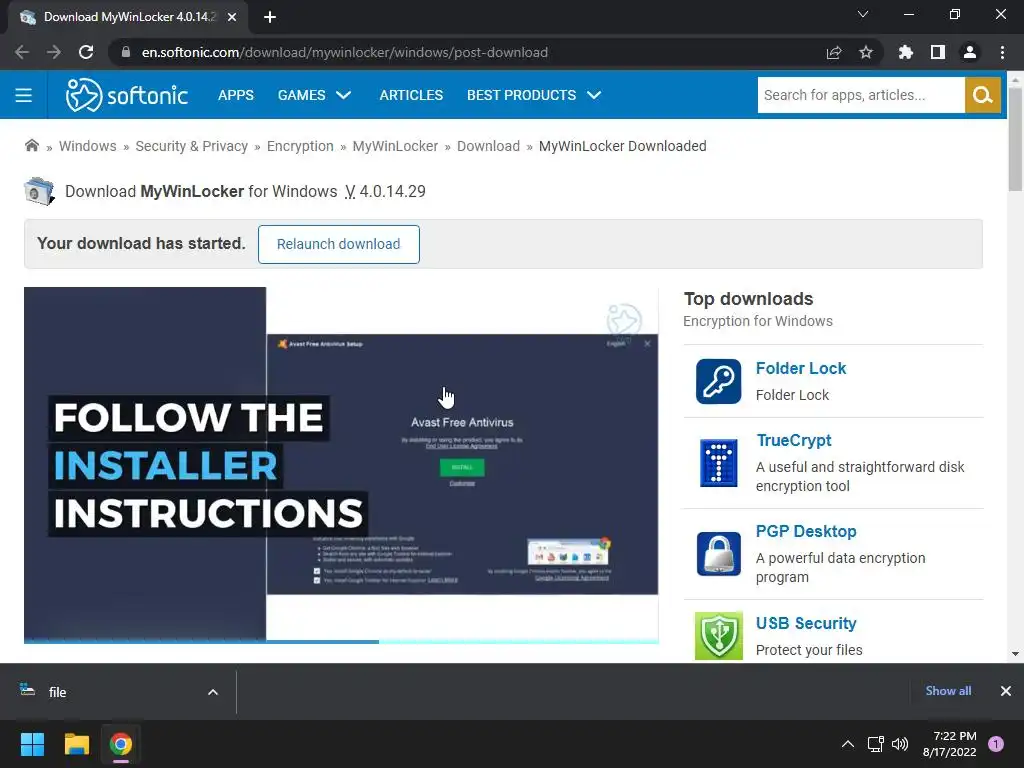Screen dimensions: 1024x768
Task: Click Show all downloads
Action: [948, 691]
